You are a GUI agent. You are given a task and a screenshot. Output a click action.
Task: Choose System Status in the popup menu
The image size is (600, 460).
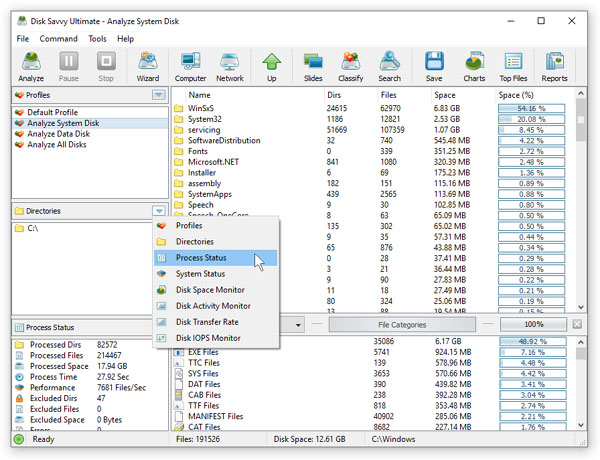pyautogui.click(x=216, y=274)
